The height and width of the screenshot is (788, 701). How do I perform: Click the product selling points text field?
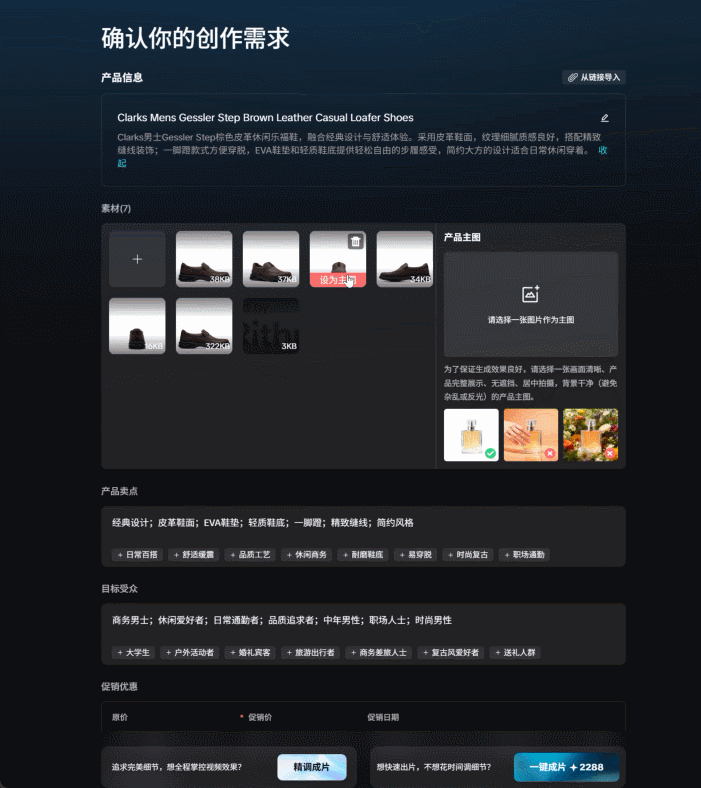[x=363, y=523]
